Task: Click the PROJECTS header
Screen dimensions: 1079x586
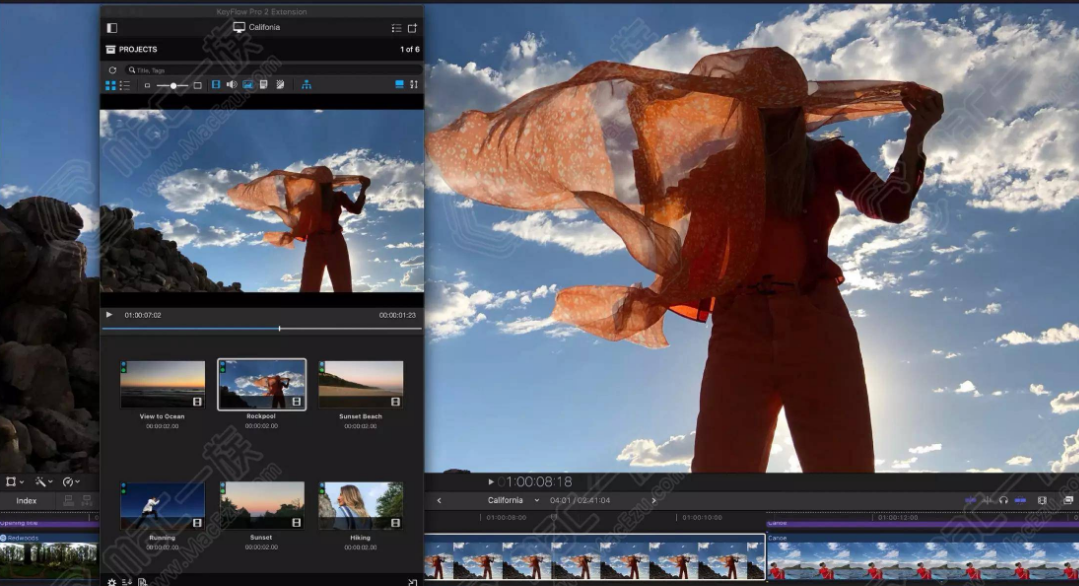Action: tap(137, 49)
